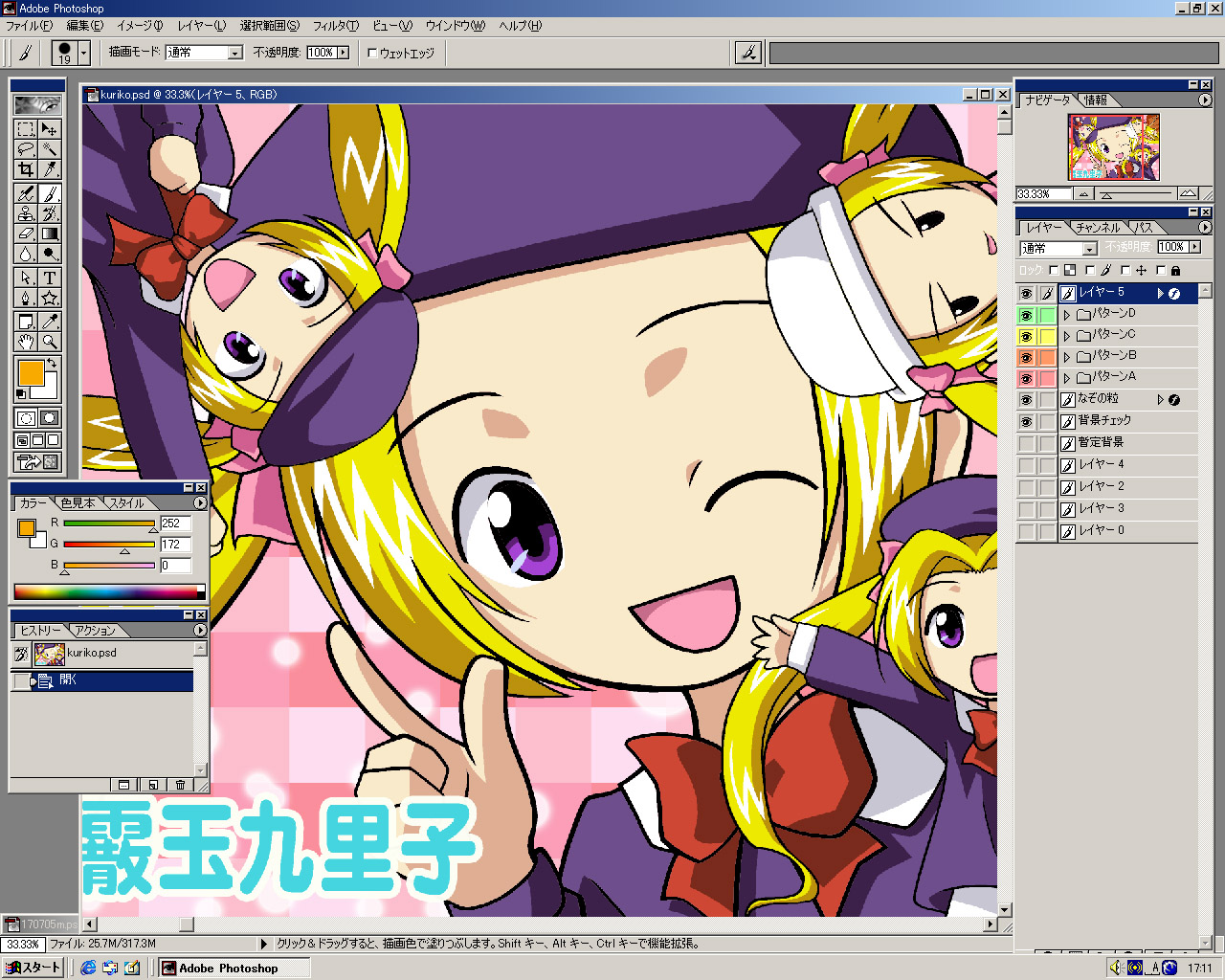Hide the パターンC layer set

(1027, 336)
